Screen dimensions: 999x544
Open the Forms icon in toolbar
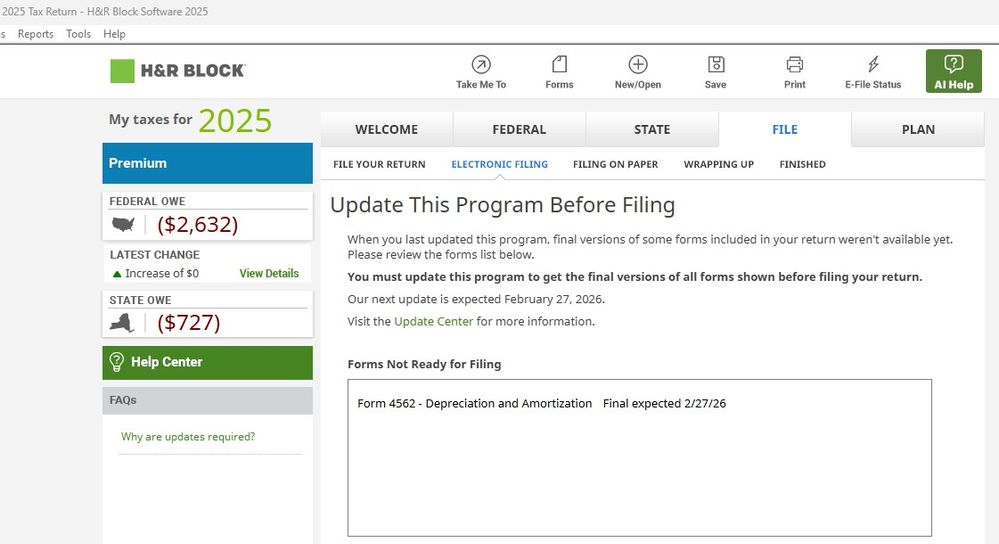click(x=559, y=65)
